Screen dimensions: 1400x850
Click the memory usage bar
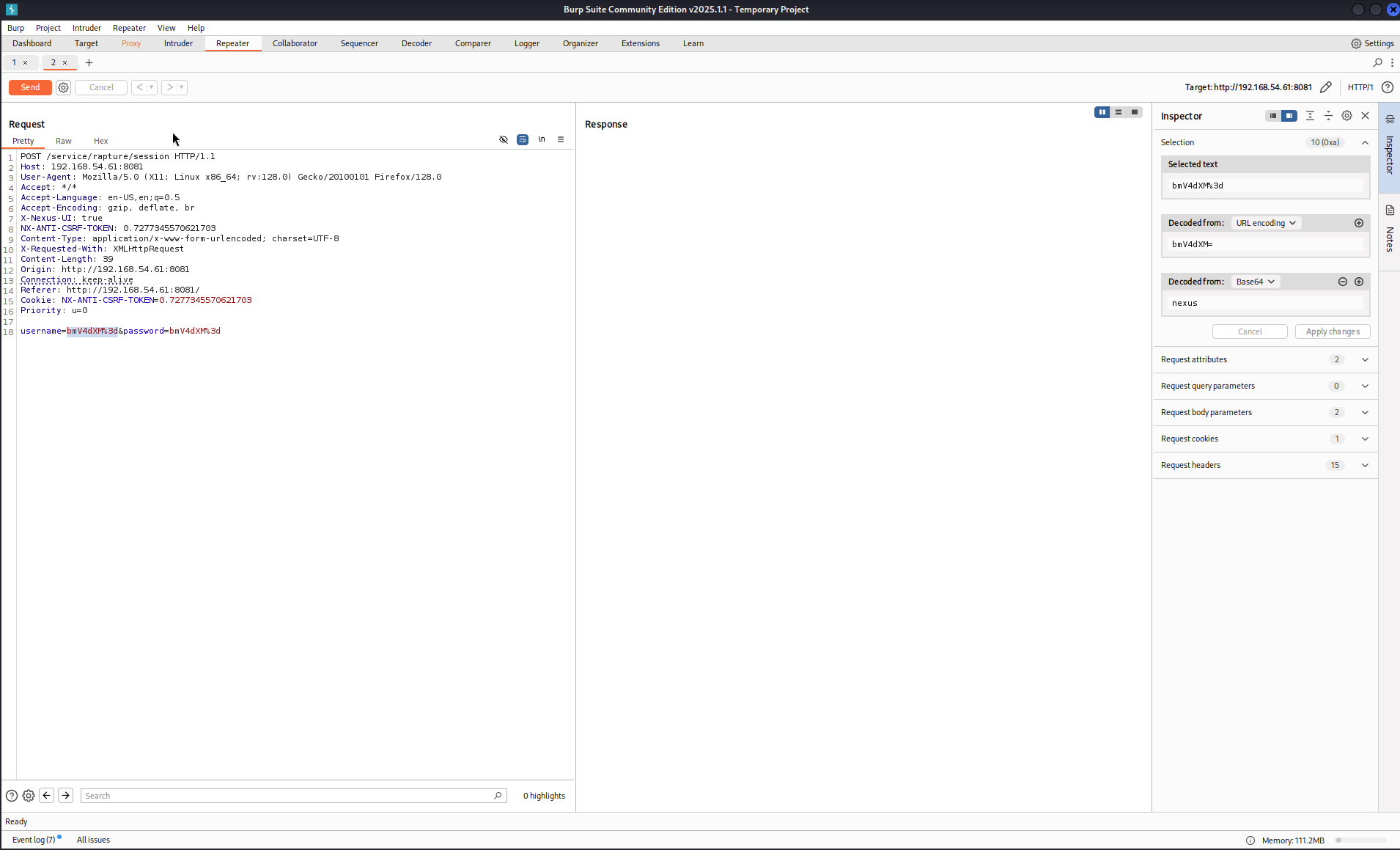pos(1360,840)
